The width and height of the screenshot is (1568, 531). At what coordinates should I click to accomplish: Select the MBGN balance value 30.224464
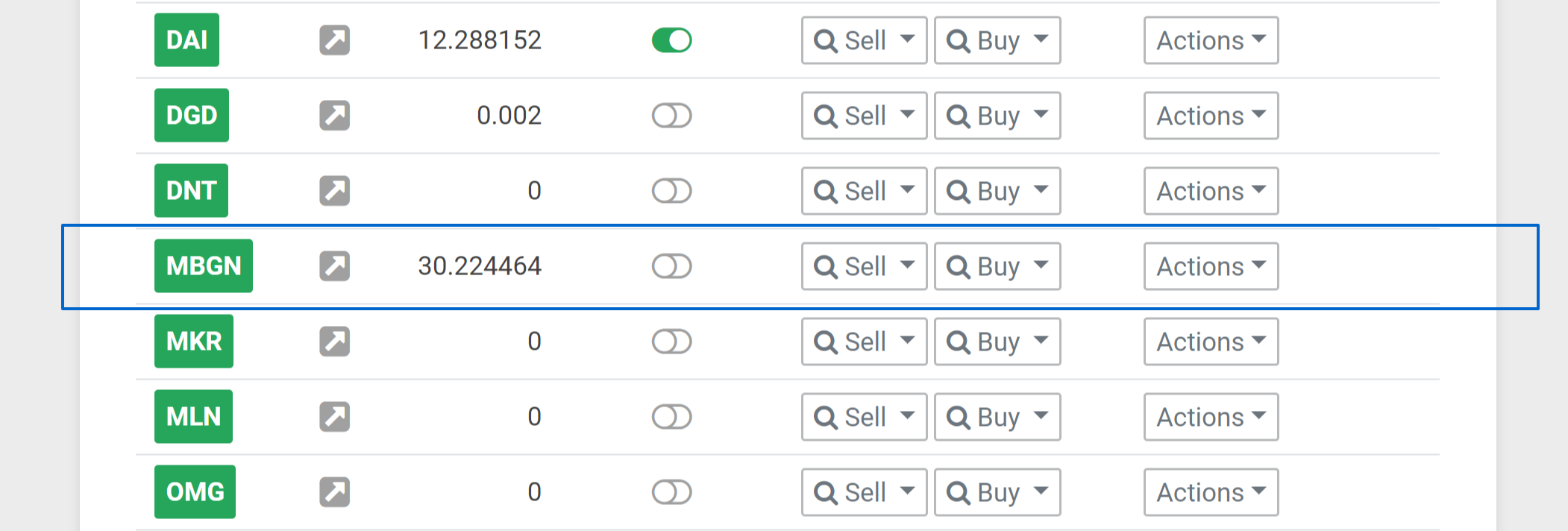(x=480, y=266)
